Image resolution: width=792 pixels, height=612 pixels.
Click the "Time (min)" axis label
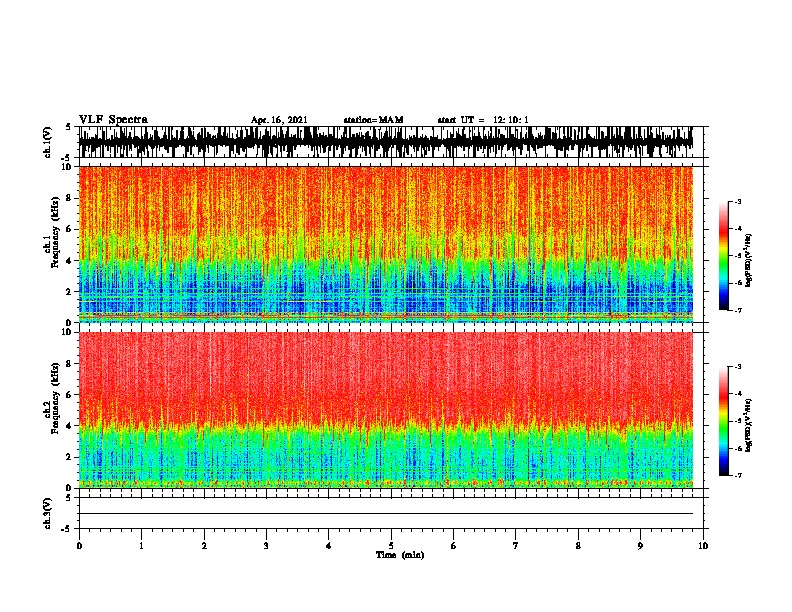(x=400, y=555)
